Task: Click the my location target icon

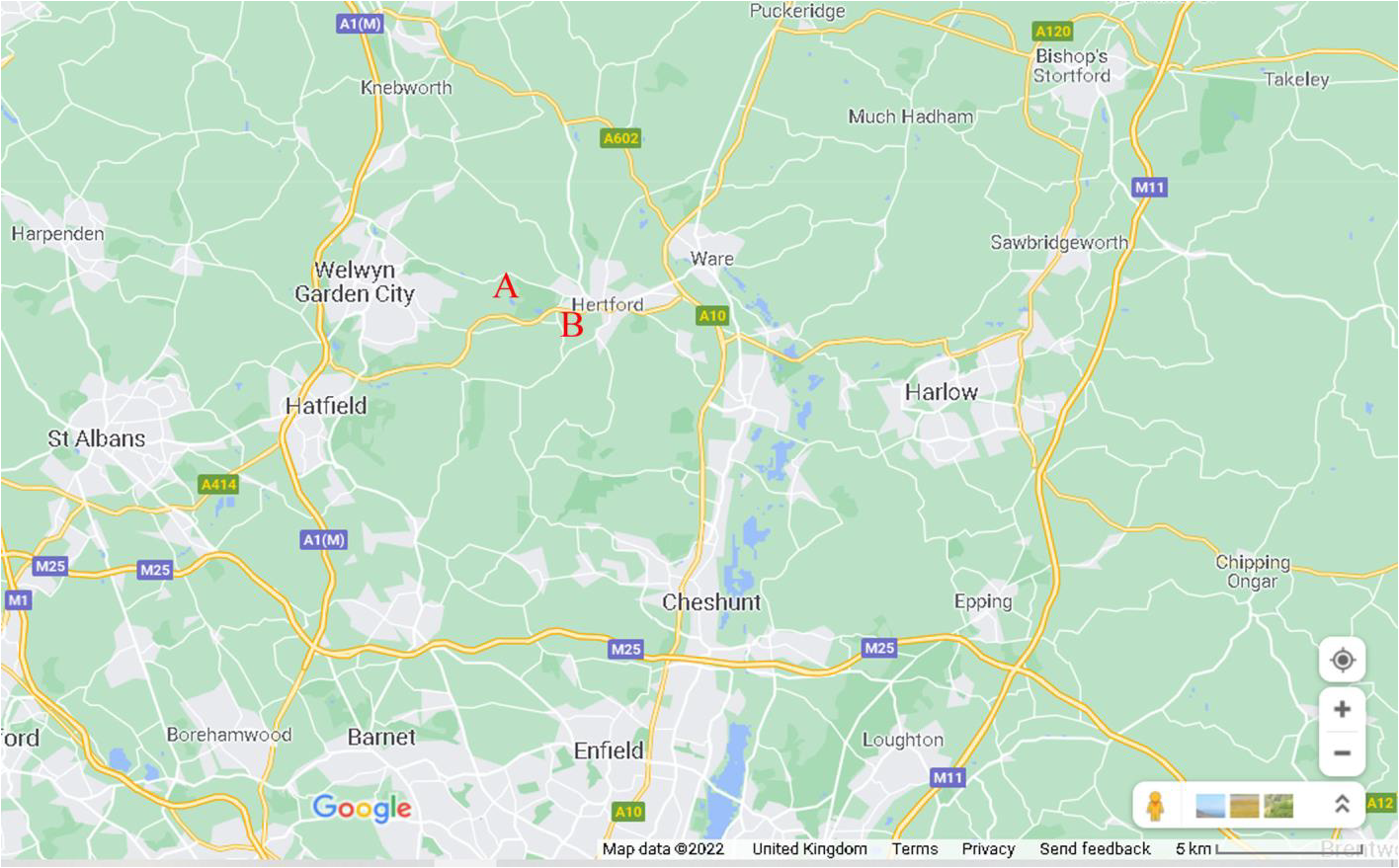Action: [x=1343, y=660]
